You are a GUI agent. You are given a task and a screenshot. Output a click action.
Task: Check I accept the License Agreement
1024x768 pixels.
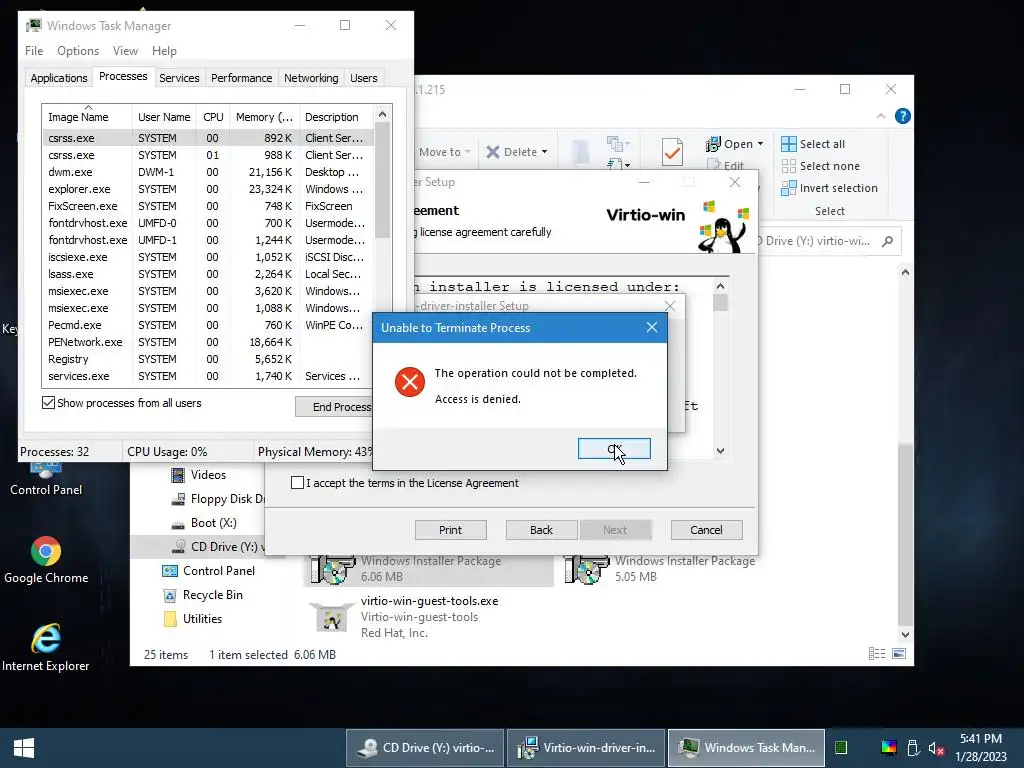(x=297, y=483)
